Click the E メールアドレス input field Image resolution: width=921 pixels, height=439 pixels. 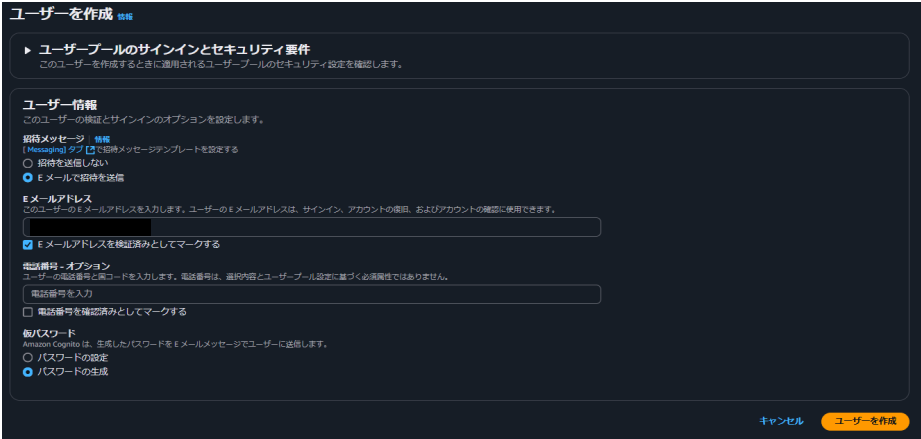(311, 227)
